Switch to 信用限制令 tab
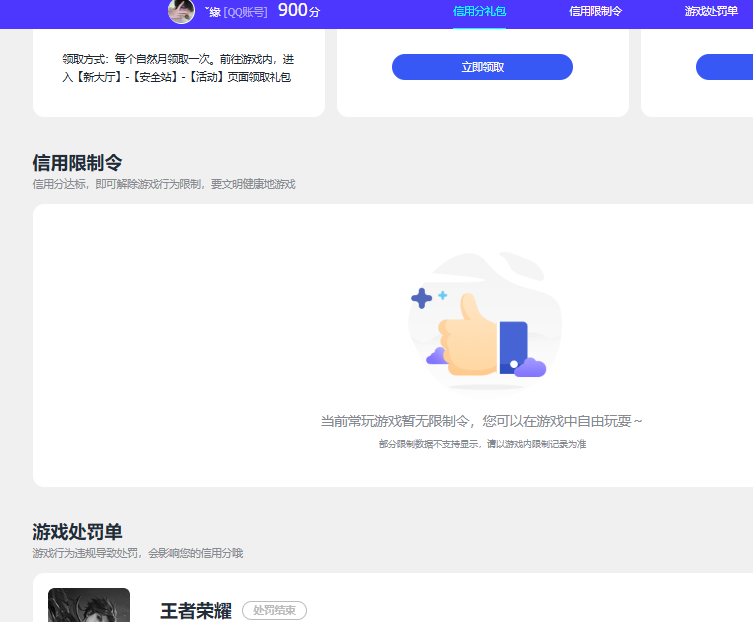 pos(595,11)
